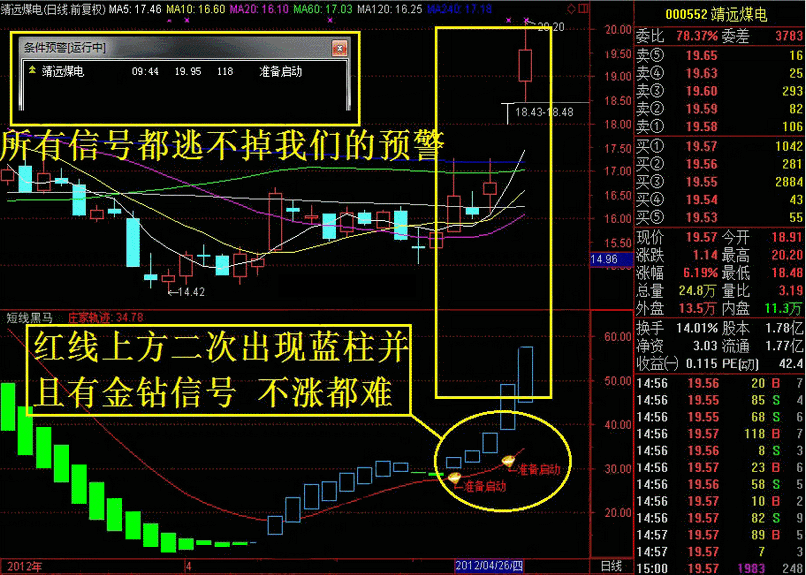This screenshot has width=806, height=575.
Task: Click MA240: 17.18 indicator label
Action: point(460,8)
